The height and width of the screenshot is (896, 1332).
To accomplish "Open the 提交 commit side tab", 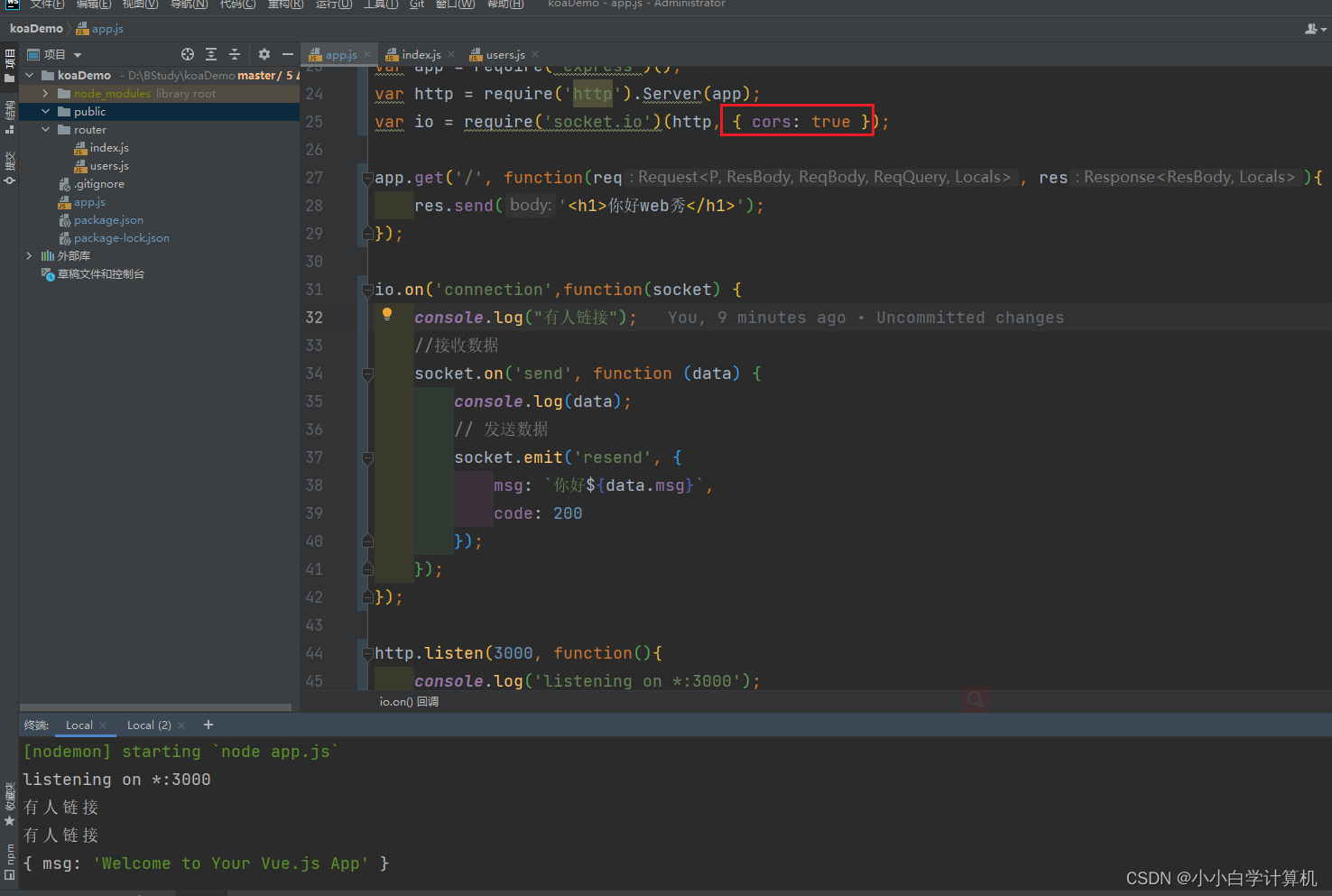I will (x=9, y=169).
